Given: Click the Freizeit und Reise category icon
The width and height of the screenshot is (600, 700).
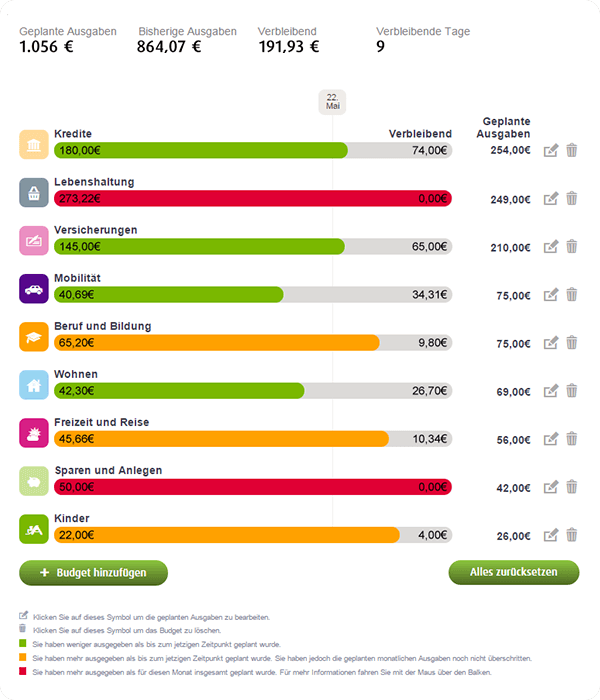Looking at the screenshot, I should click(x=34, y=433).
